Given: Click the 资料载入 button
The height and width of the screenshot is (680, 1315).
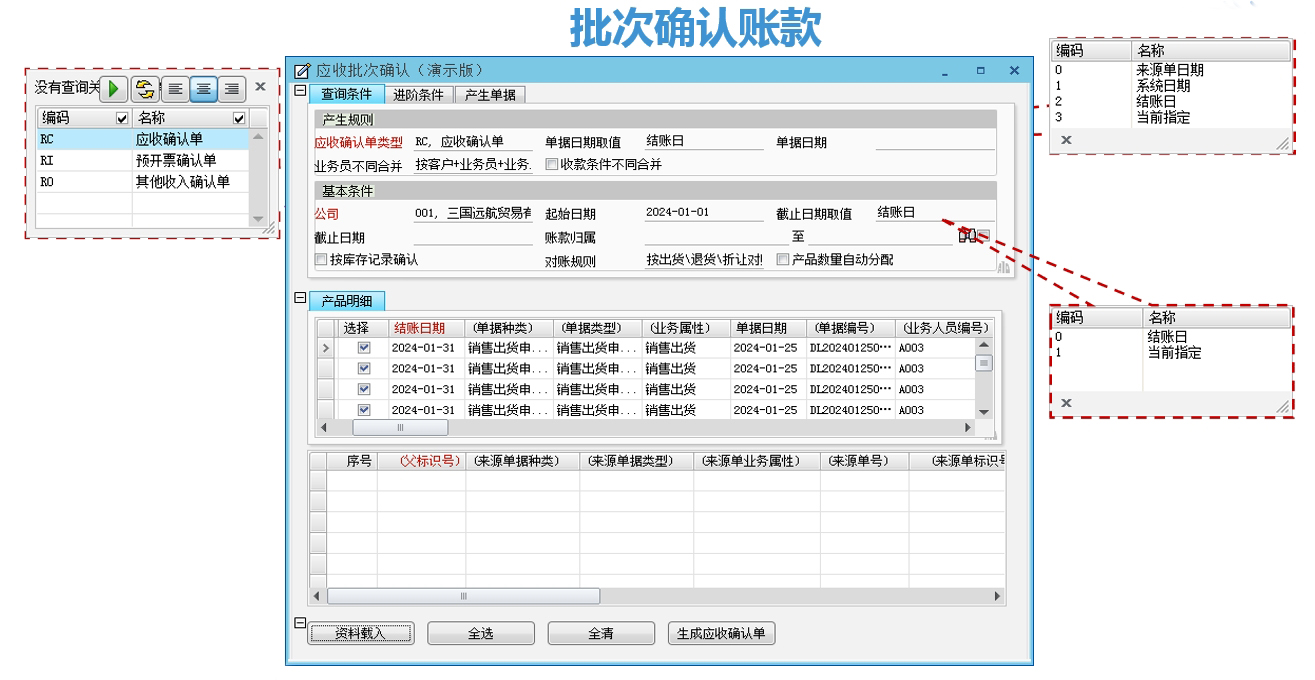Looking at the screenshot, I should [360, 633].
